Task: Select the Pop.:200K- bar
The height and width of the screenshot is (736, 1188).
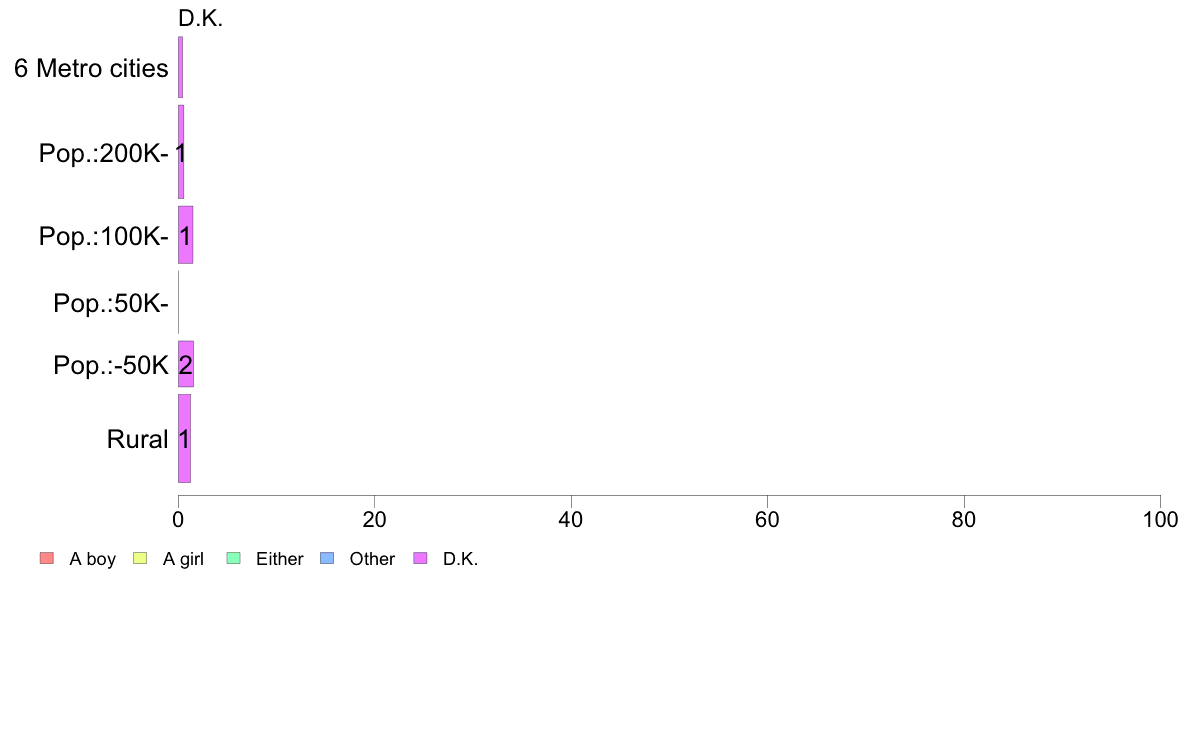Action: (181, 152)
